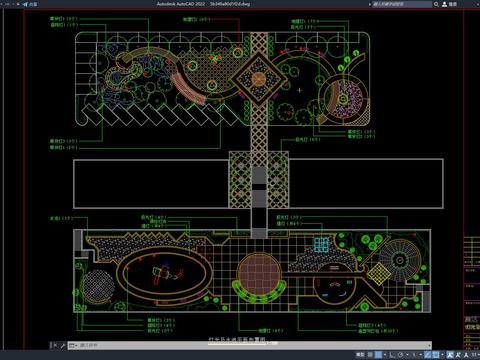The image size is (480, 360).
Task: Click the search magnifier icon
Action: 436,4
